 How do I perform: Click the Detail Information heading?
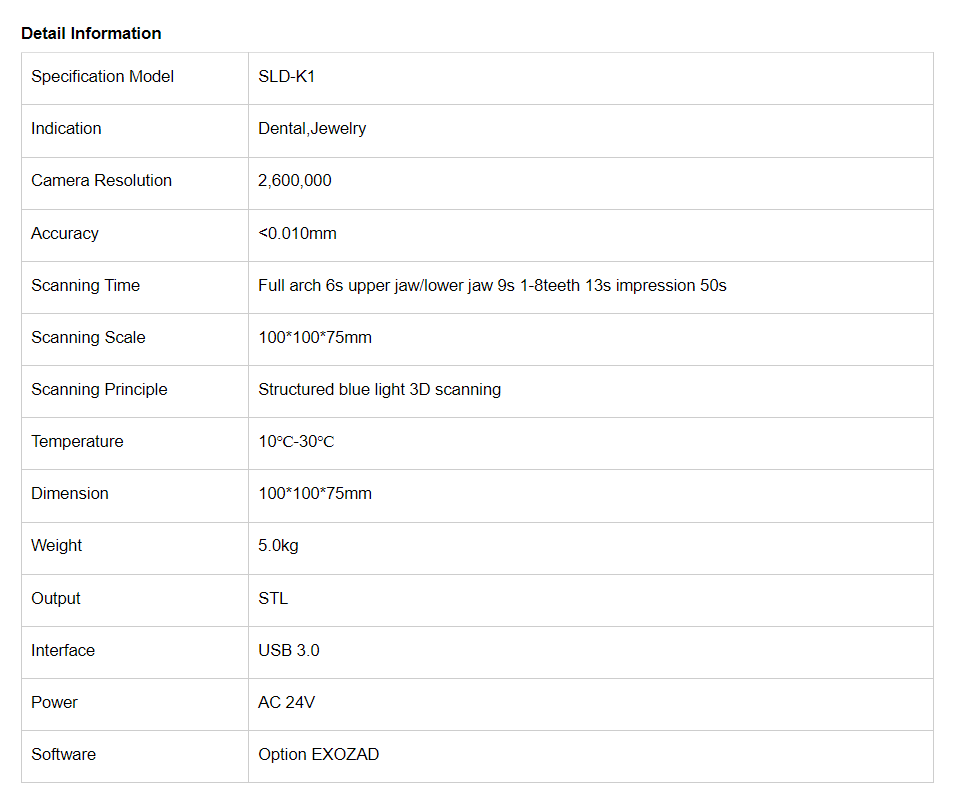click(x=91, y=33)
